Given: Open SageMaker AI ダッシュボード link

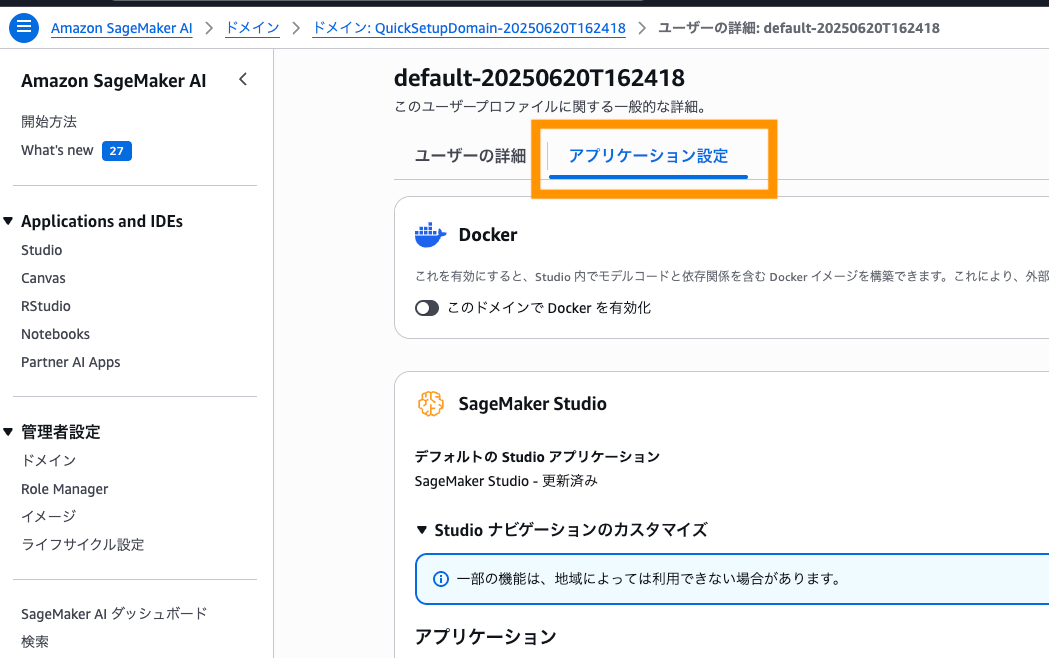Looking at the screenshot, I should [114, 614].
